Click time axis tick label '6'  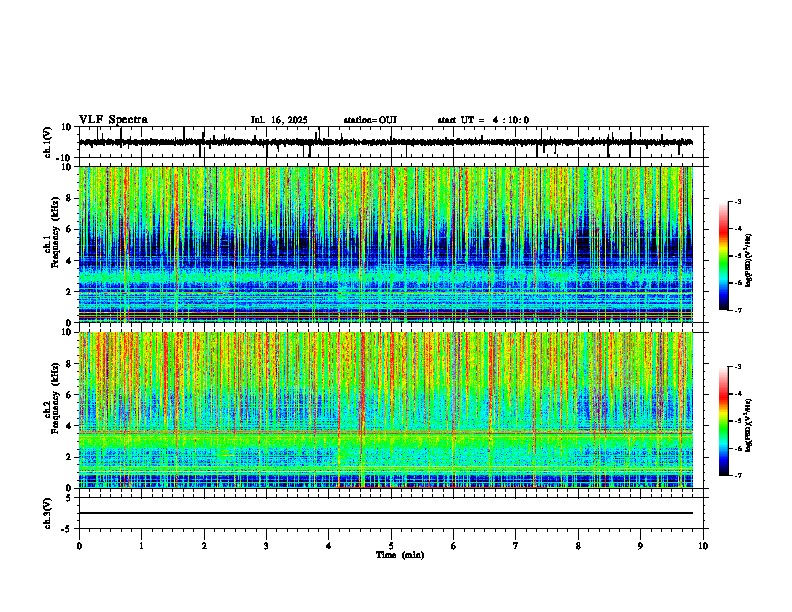(x=453, y=546)
